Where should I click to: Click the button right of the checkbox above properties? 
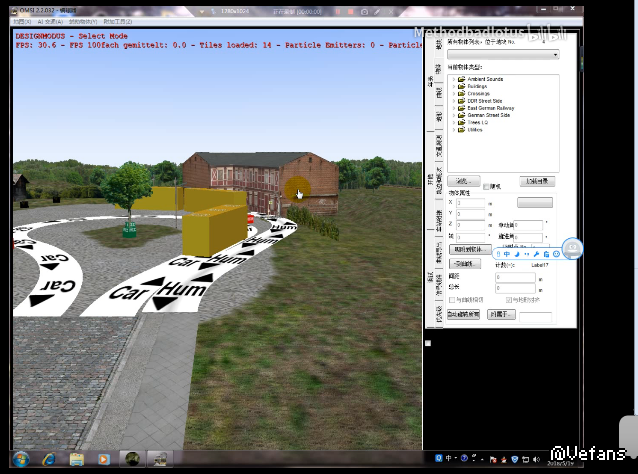(537, 182)
